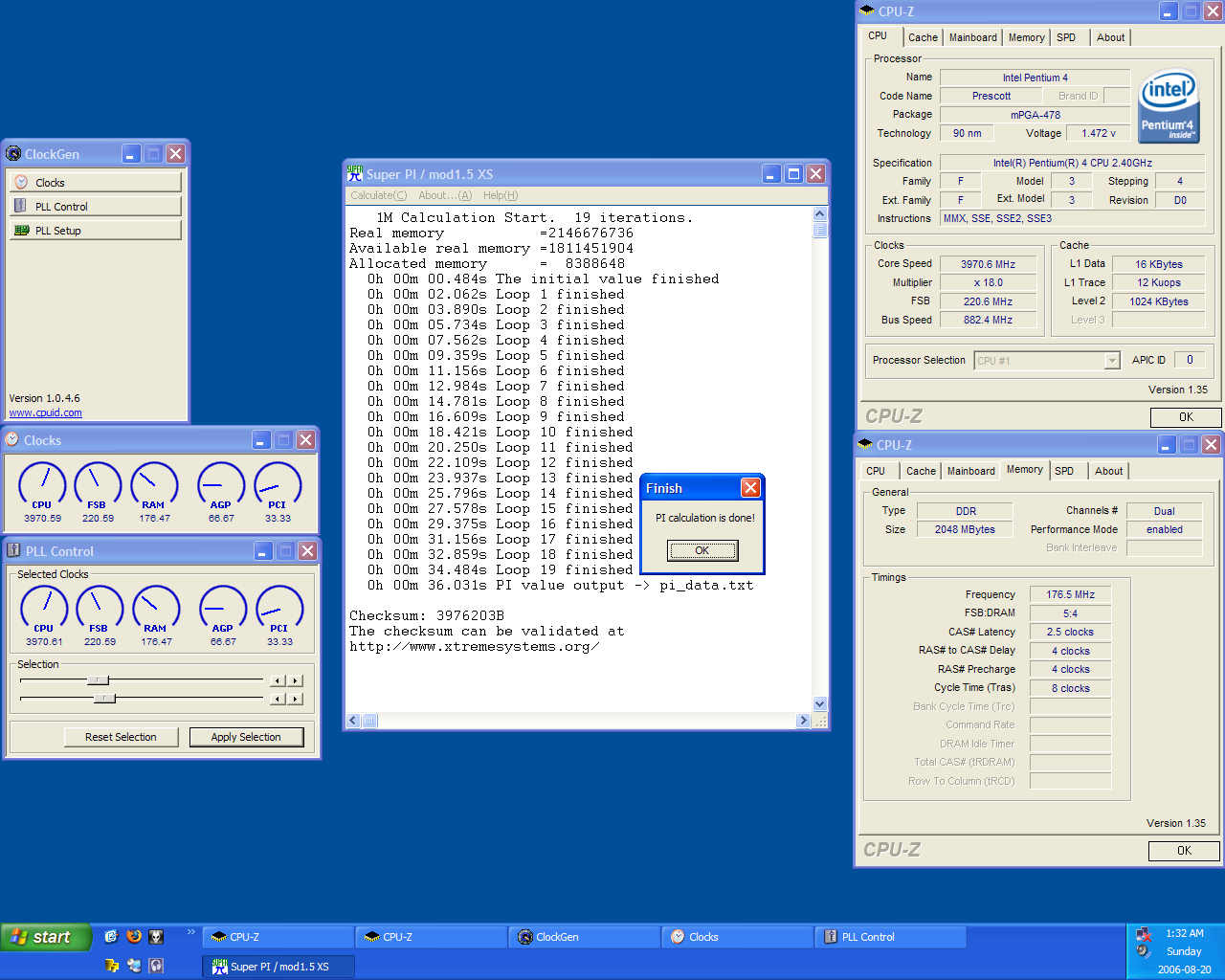
Task: Click the PCI gauge in PLL Control
Action: click(x=279, y=609)
